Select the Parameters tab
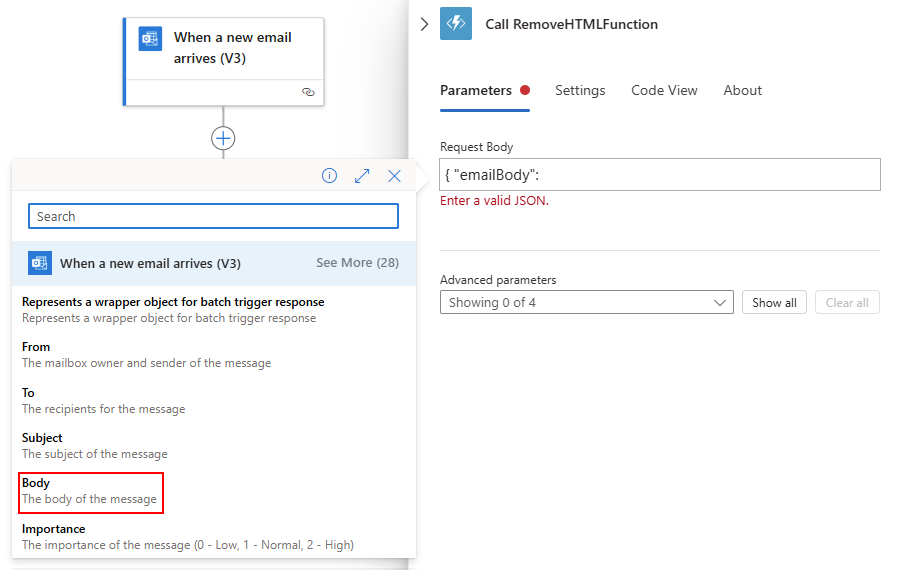Screen dimensions: 900x570 click(x=476, y=90)
